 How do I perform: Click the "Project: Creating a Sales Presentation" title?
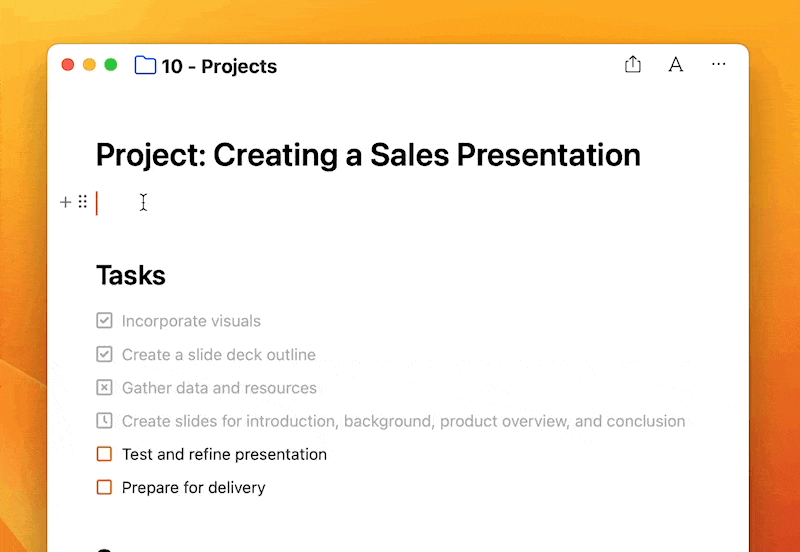(368, 155)
